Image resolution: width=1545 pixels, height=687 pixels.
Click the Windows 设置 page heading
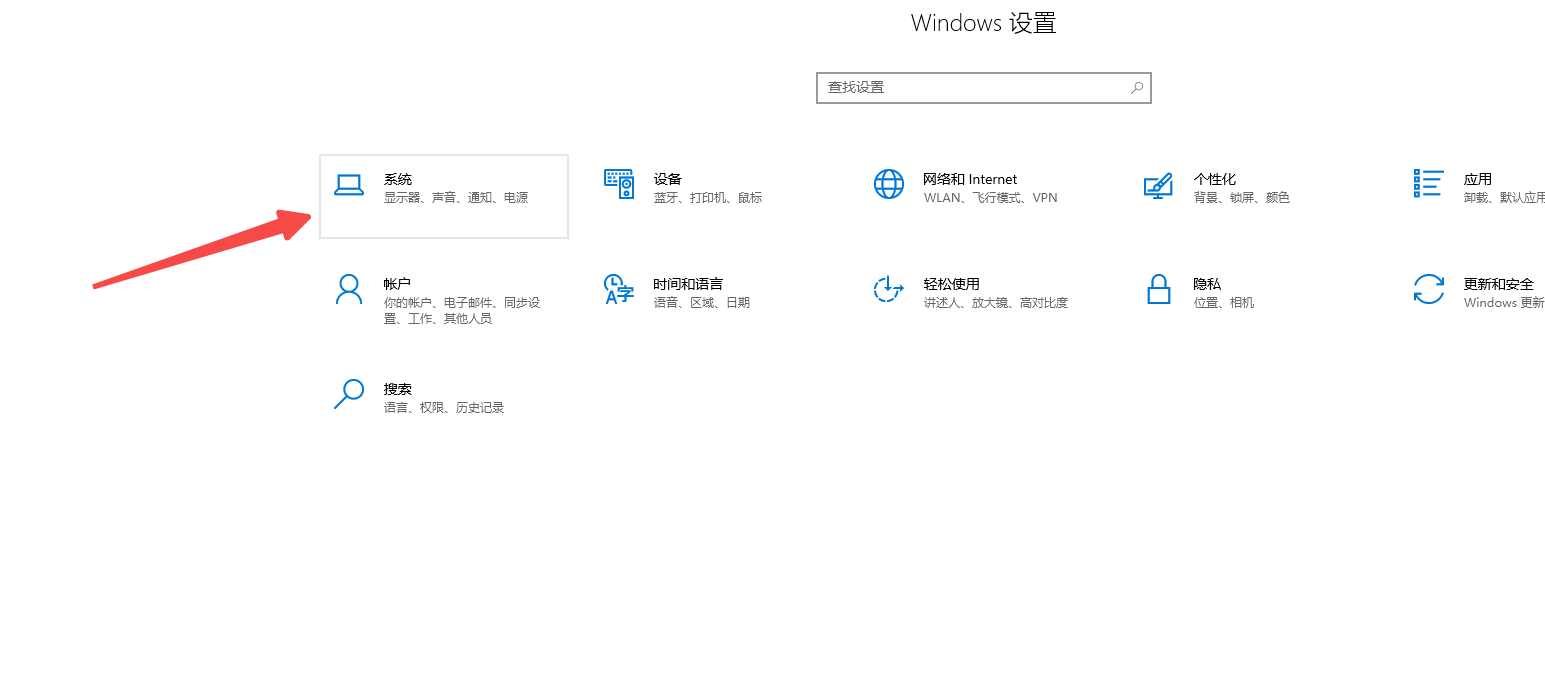[983, 23]
